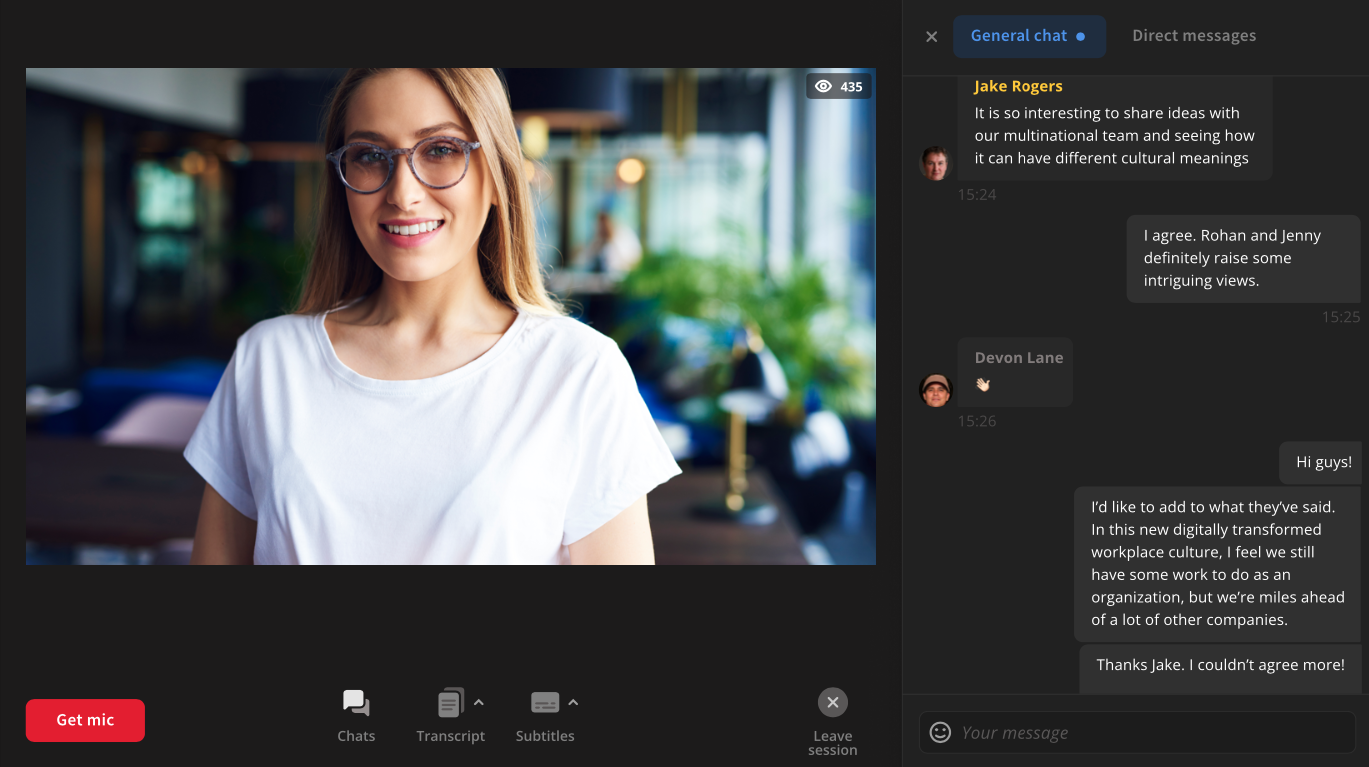Expand the Subtitles options chevron
The width and height of the screenshot is (1369, 767).
573,703
